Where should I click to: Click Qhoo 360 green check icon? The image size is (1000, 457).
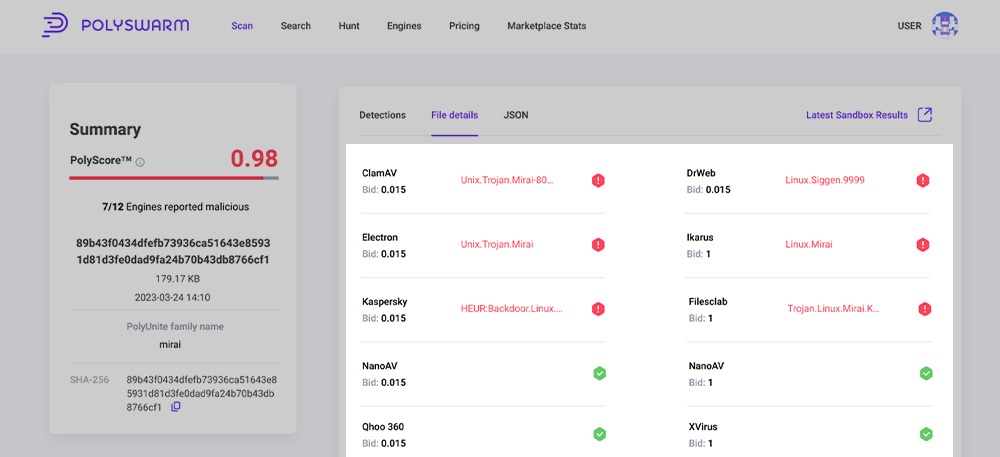(x=599, y=434)
